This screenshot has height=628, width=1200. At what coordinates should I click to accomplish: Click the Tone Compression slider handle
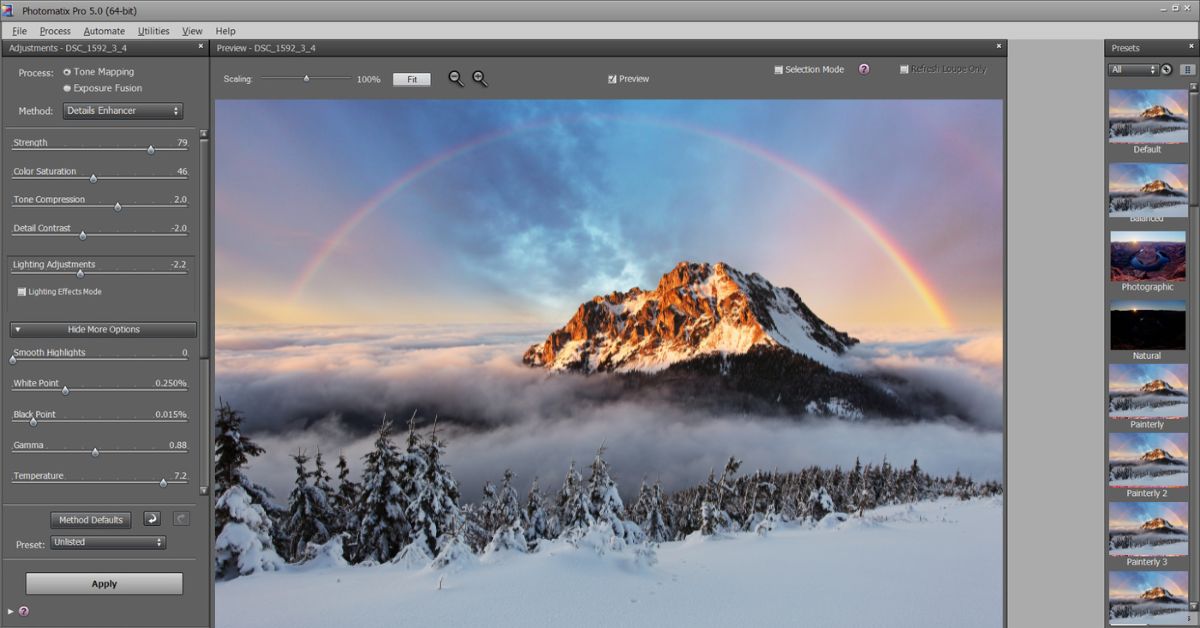click(x=117, y=207)
